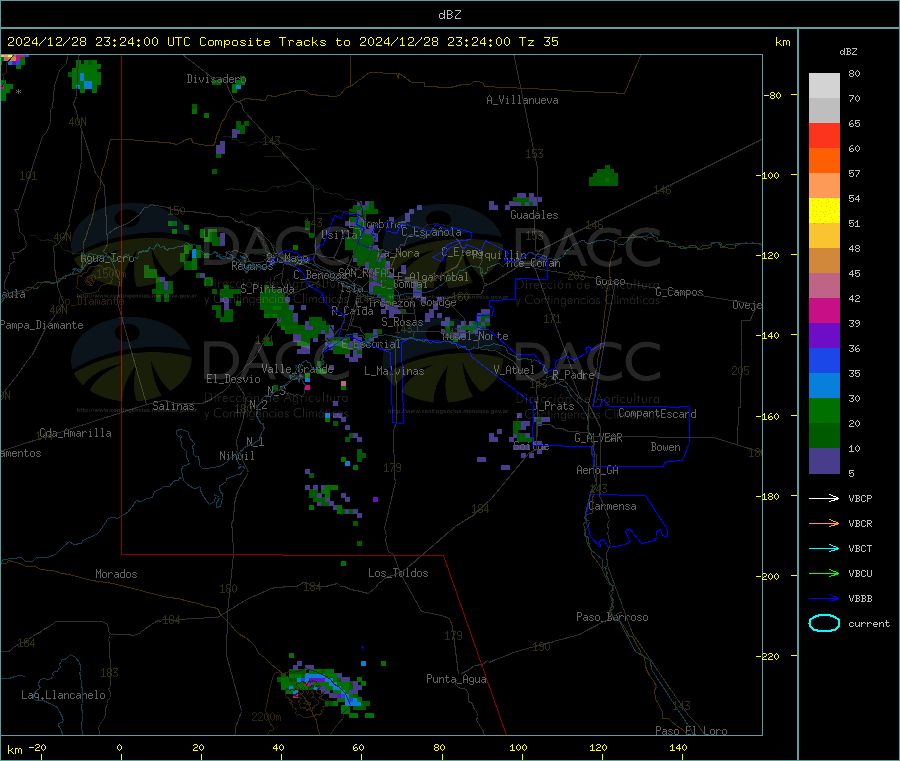Click the 'G_ALVEAR' map label
Image resolution: width=900 pixels, height=761 pixels.
[x=598, y=438]
